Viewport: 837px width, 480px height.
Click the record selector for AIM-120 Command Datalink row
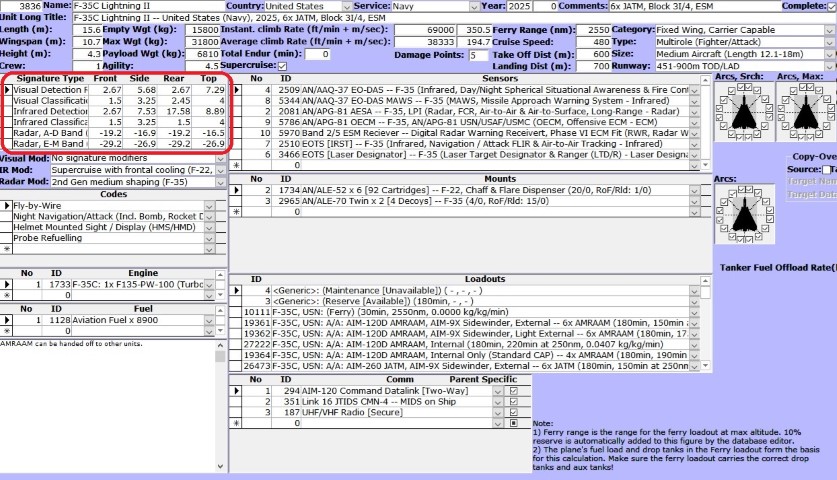click(x=236, y=391)
